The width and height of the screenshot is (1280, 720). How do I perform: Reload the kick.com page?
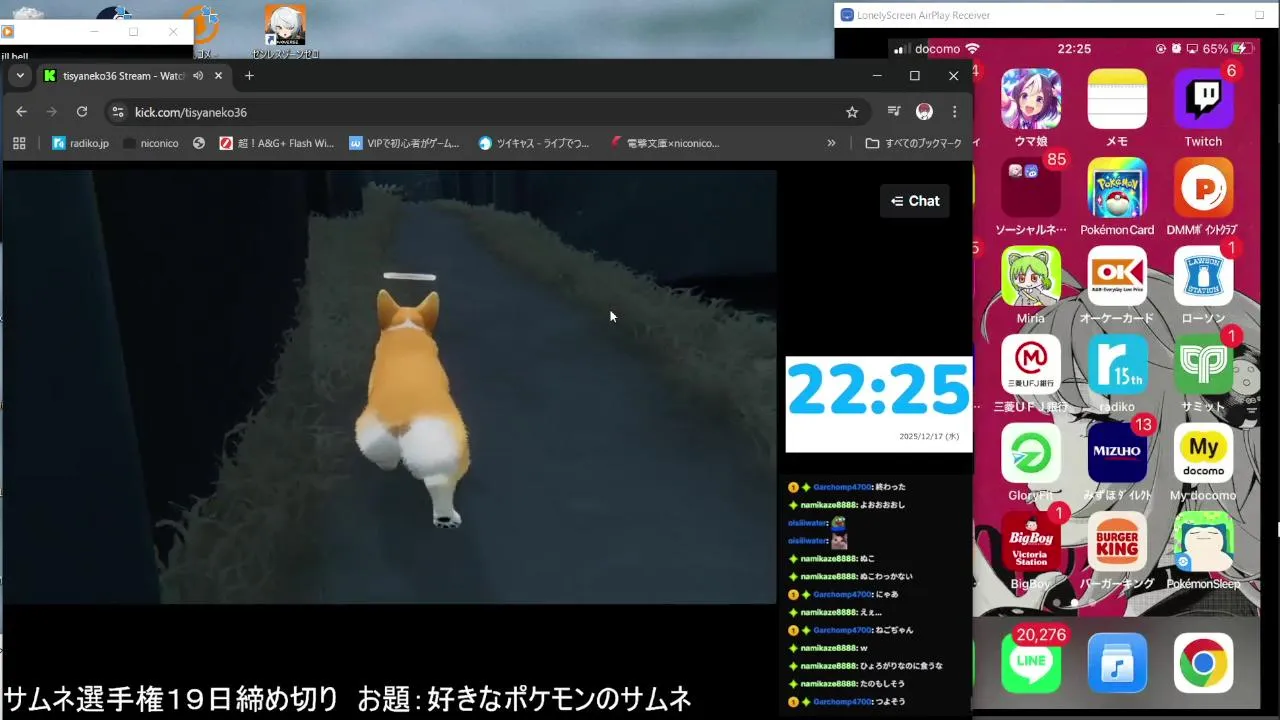[x=82, y=112]
